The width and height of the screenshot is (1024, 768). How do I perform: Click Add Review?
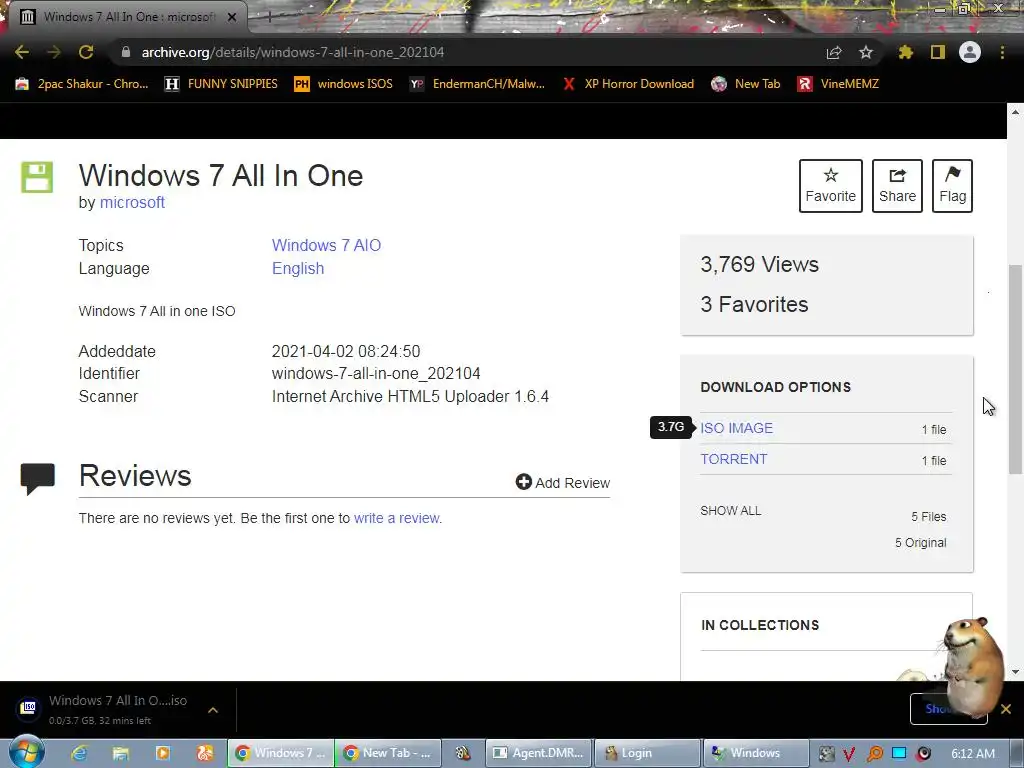563,483
